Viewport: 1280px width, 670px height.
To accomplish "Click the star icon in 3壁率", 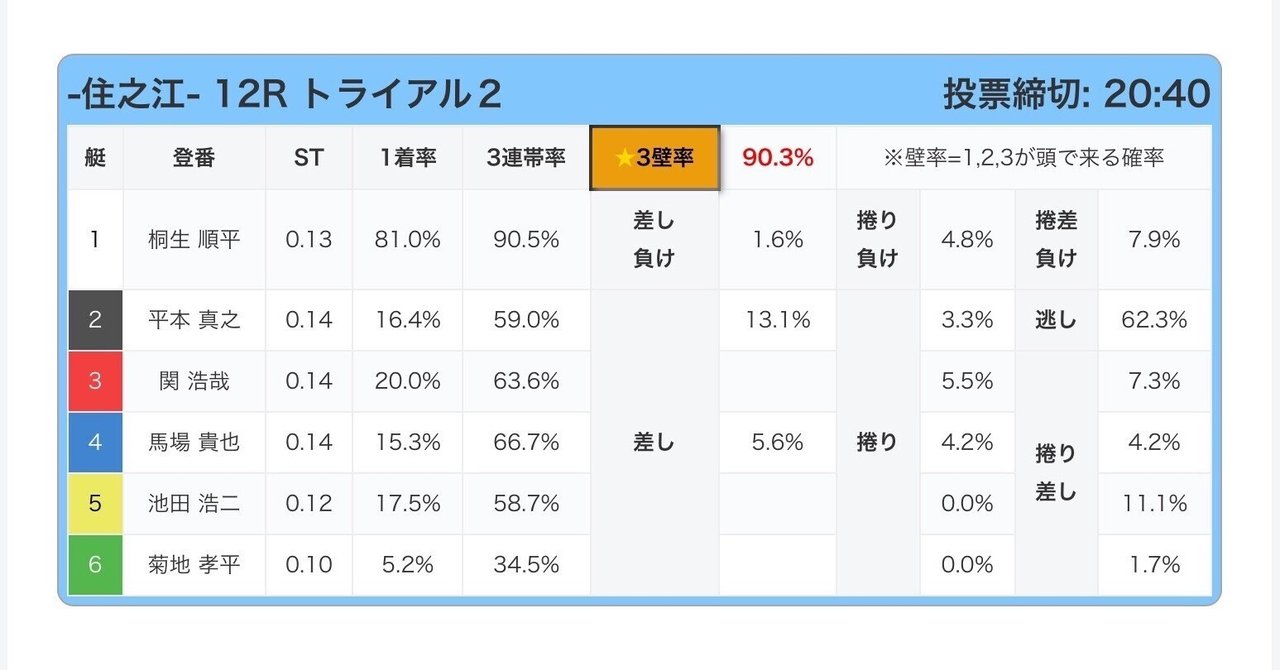I will pyautogui.click(x=624, y=158).
